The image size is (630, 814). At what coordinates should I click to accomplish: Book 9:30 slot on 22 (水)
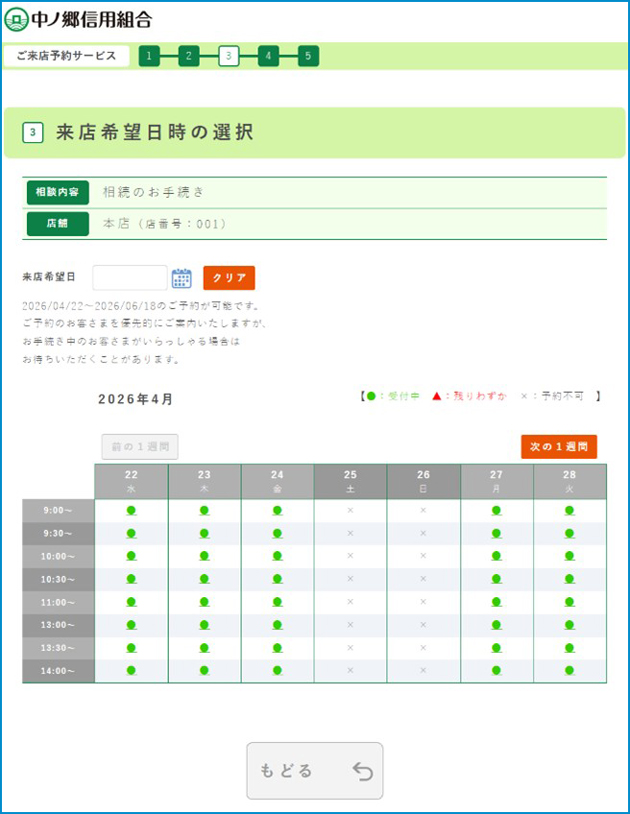[x=131, y=533]
